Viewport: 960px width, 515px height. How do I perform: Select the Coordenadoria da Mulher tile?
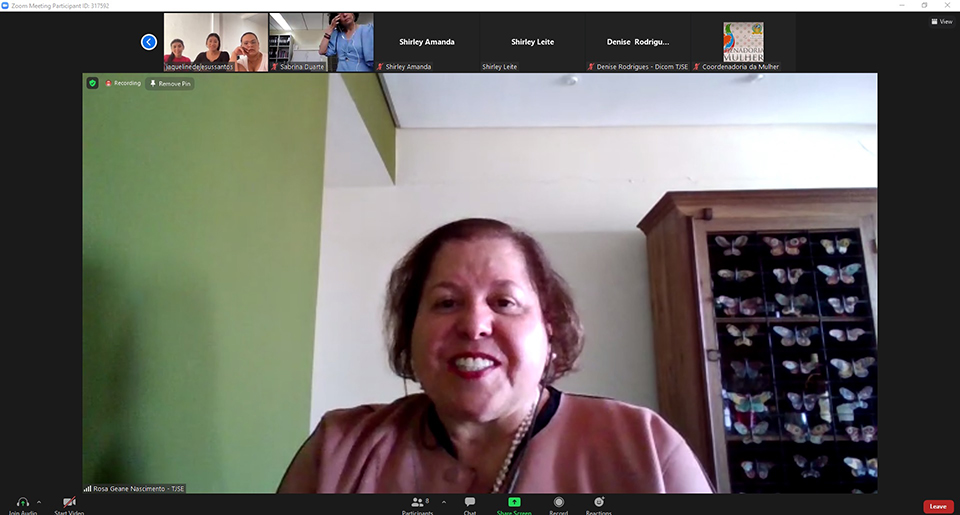[743, 42]
